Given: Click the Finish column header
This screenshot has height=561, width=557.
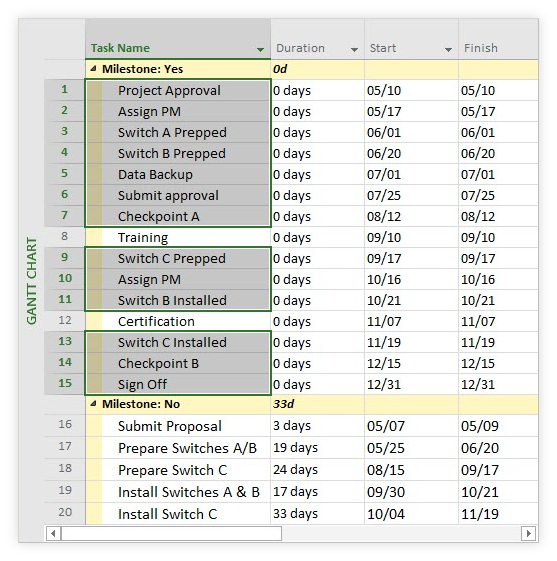Looking at the screenshot, I should [498, 39].
